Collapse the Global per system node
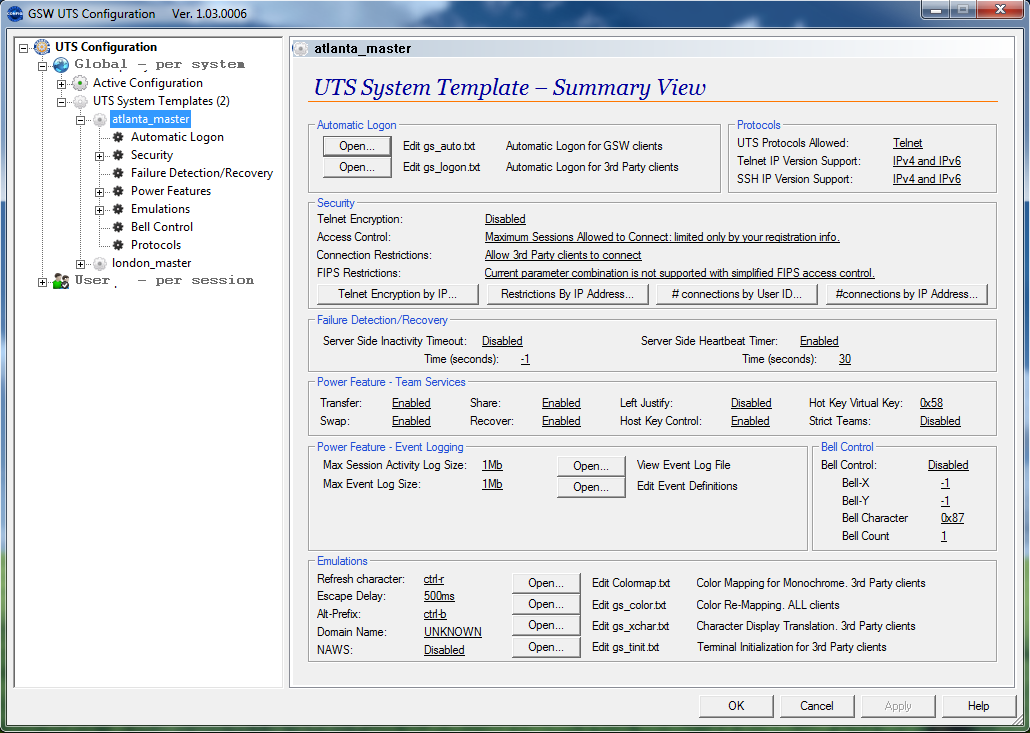This screenshot has height=733, width=1030. click(x=43, y=65)
